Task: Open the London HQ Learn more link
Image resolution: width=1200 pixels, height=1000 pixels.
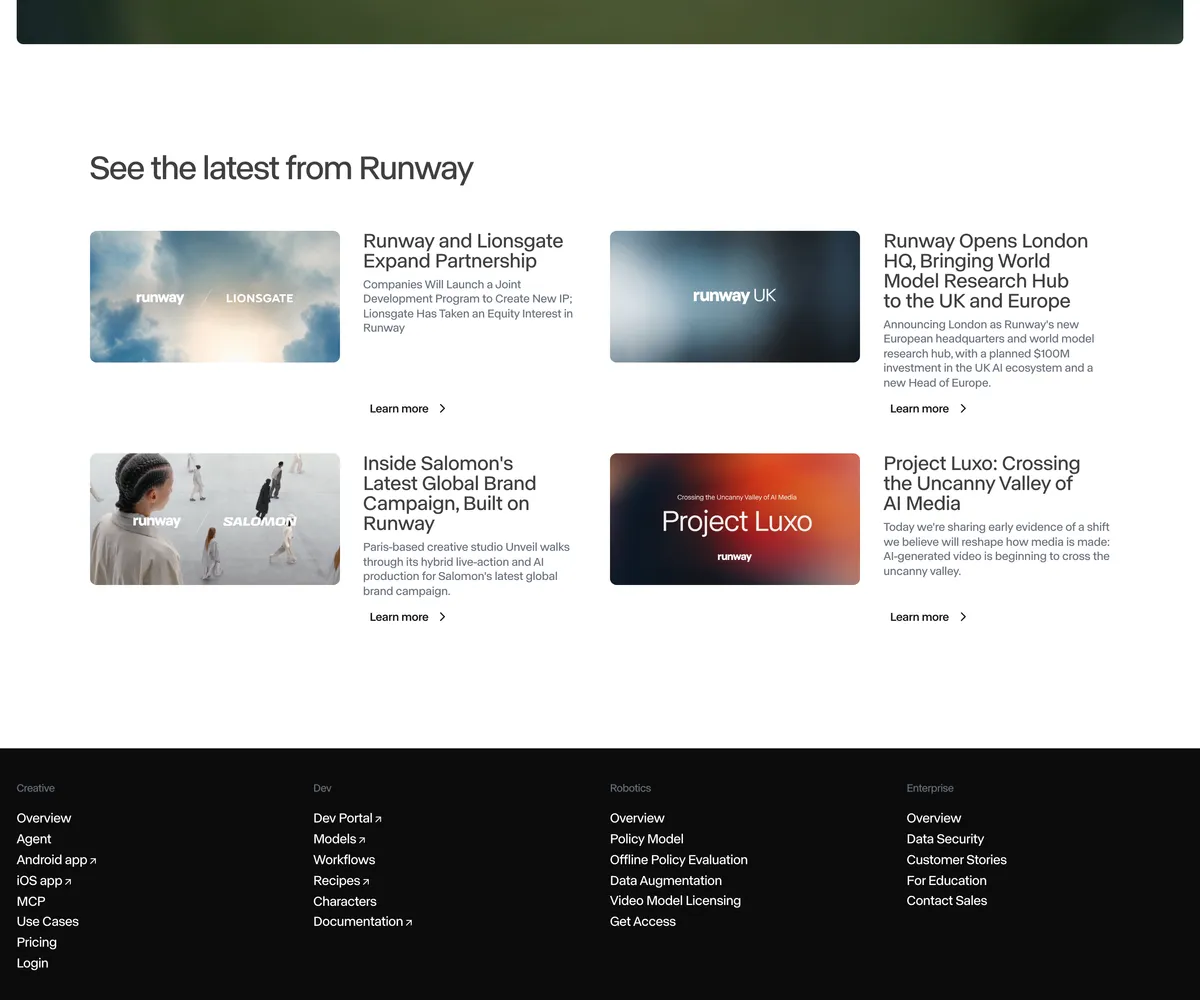Action: [929, 409]
